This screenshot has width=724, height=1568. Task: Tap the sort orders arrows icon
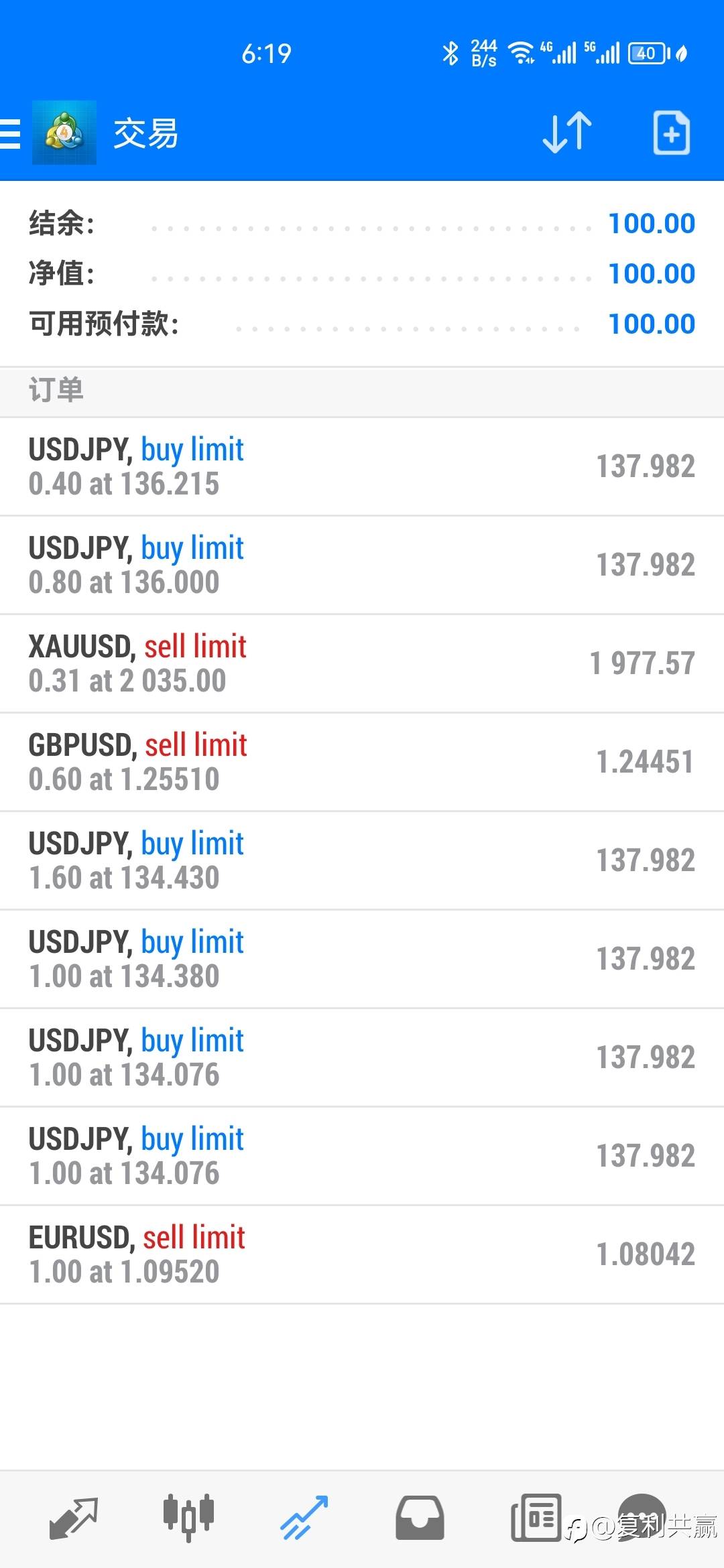coord(566,133)
